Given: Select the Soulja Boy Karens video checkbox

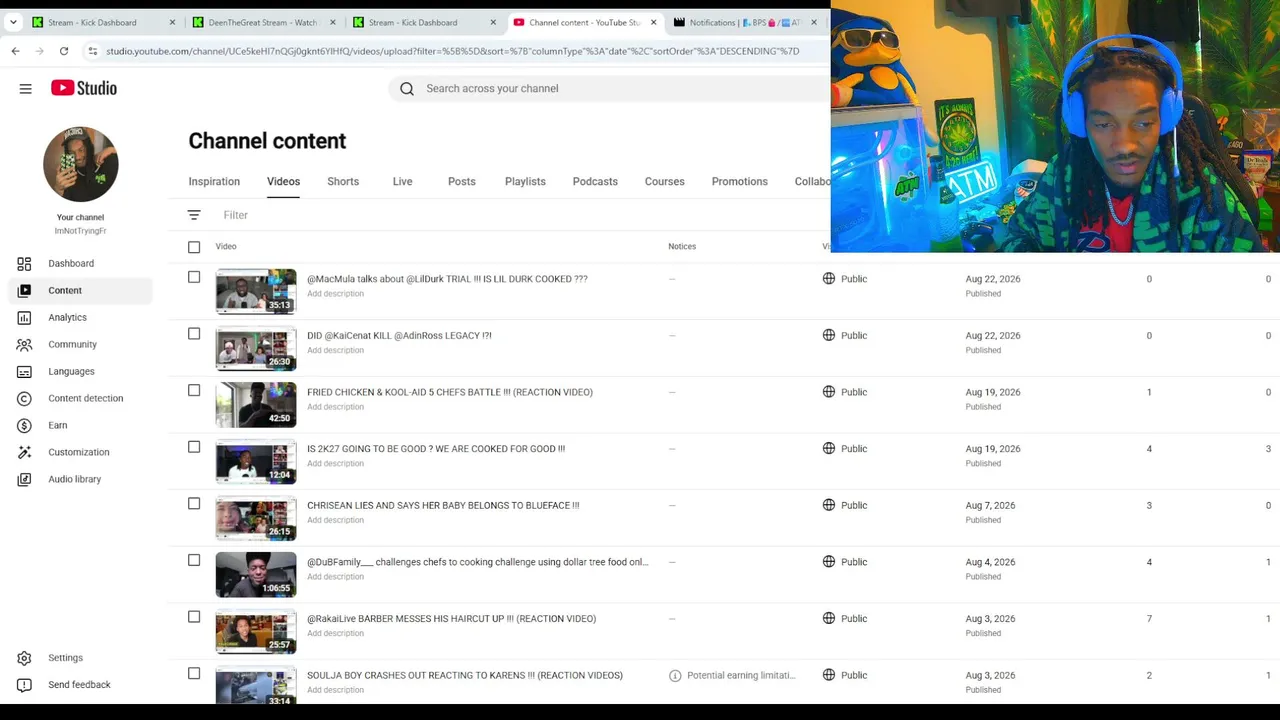Looking at the screenshot, I should click(194, 674).
